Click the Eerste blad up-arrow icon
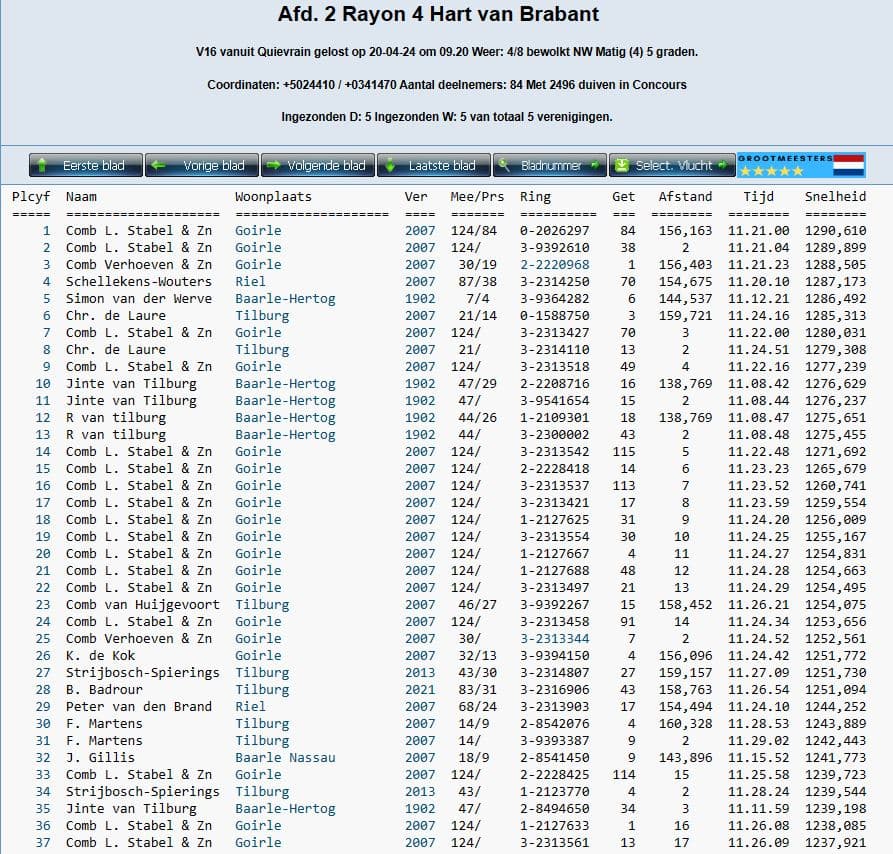The width and height of the screenshot is (893, 854). coord(43,166)
